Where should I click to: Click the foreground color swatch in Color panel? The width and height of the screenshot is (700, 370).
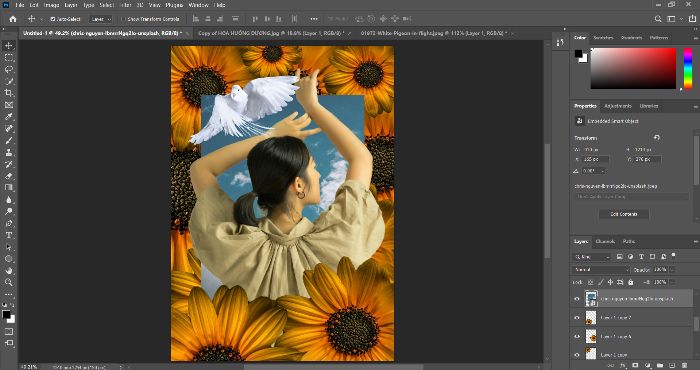[578, 54]
